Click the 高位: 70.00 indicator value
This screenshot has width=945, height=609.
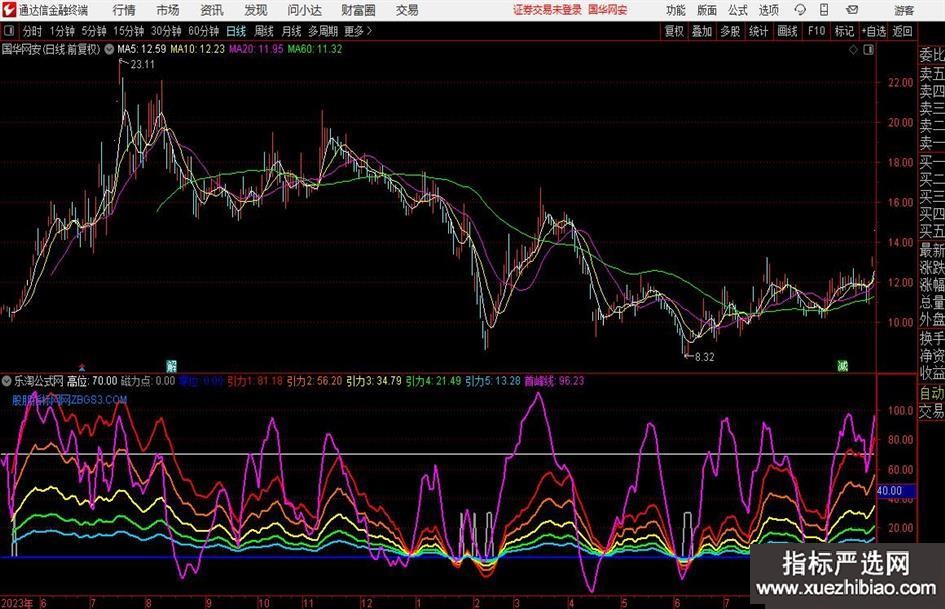pyautogui.click(x=92, y=381)
